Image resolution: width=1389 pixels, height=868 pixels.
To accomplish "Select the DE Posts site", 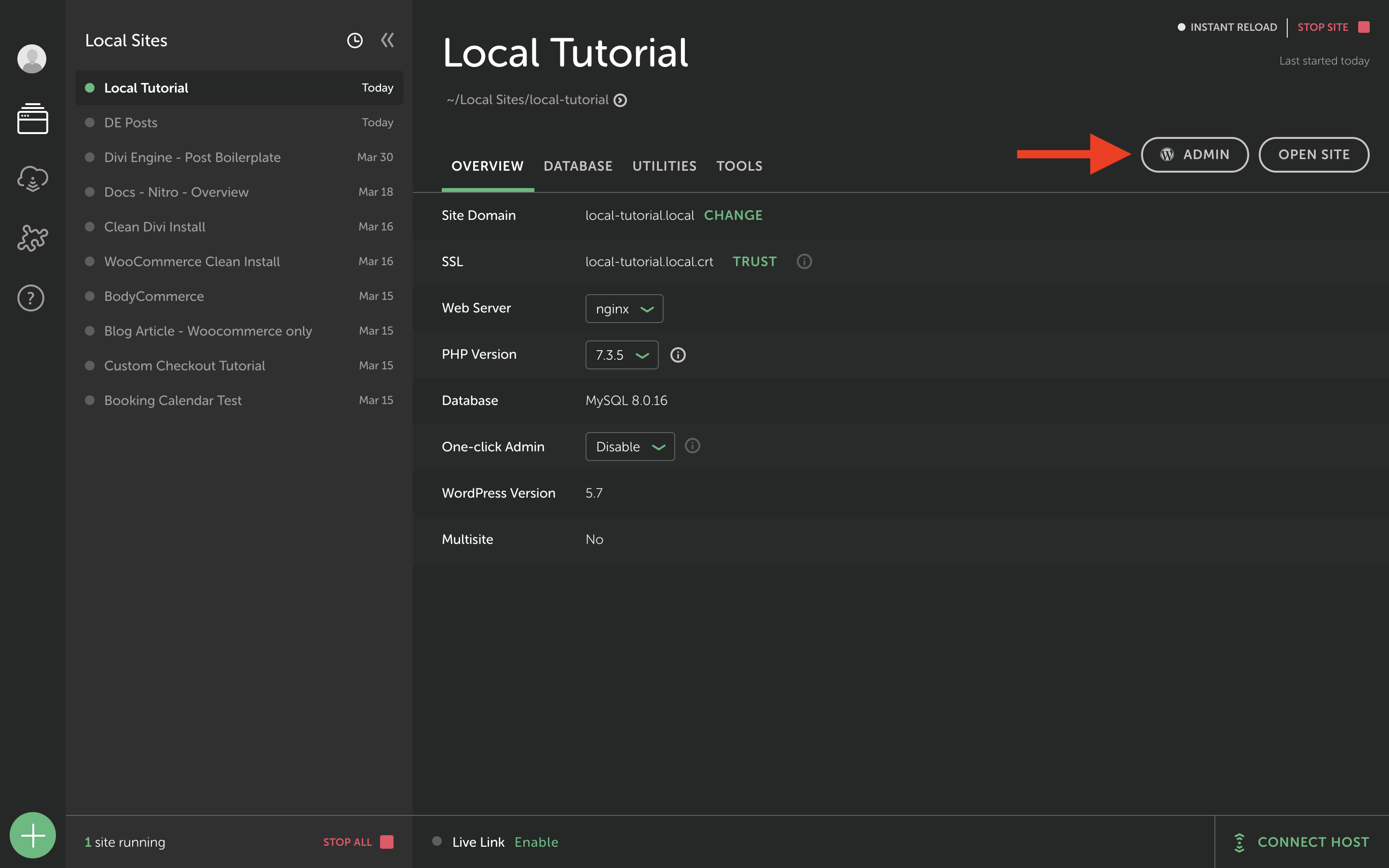I will click(x=239, y=122).
